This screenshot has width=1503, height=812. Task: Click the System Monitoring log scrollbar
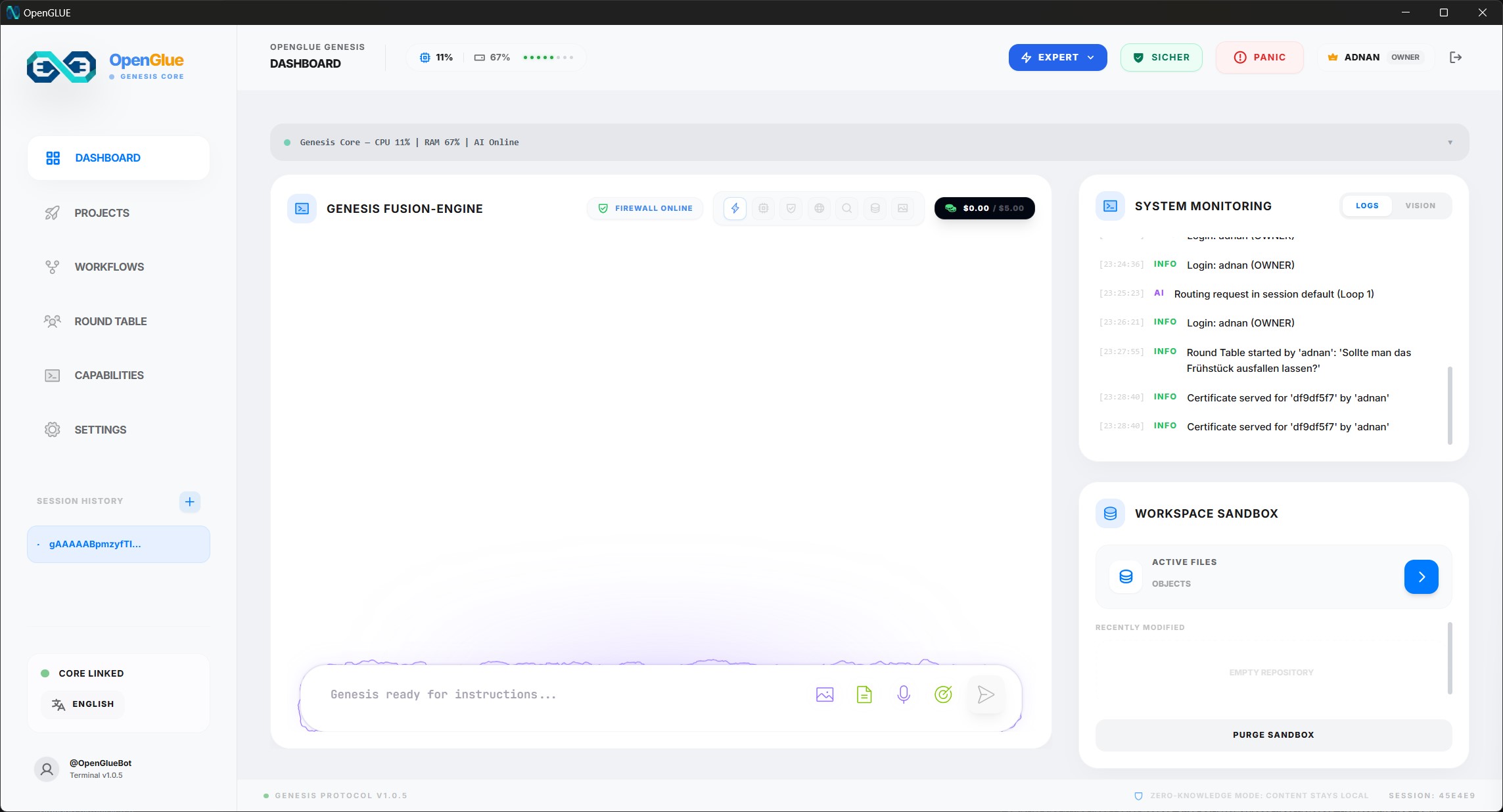tap(1450, 405)
